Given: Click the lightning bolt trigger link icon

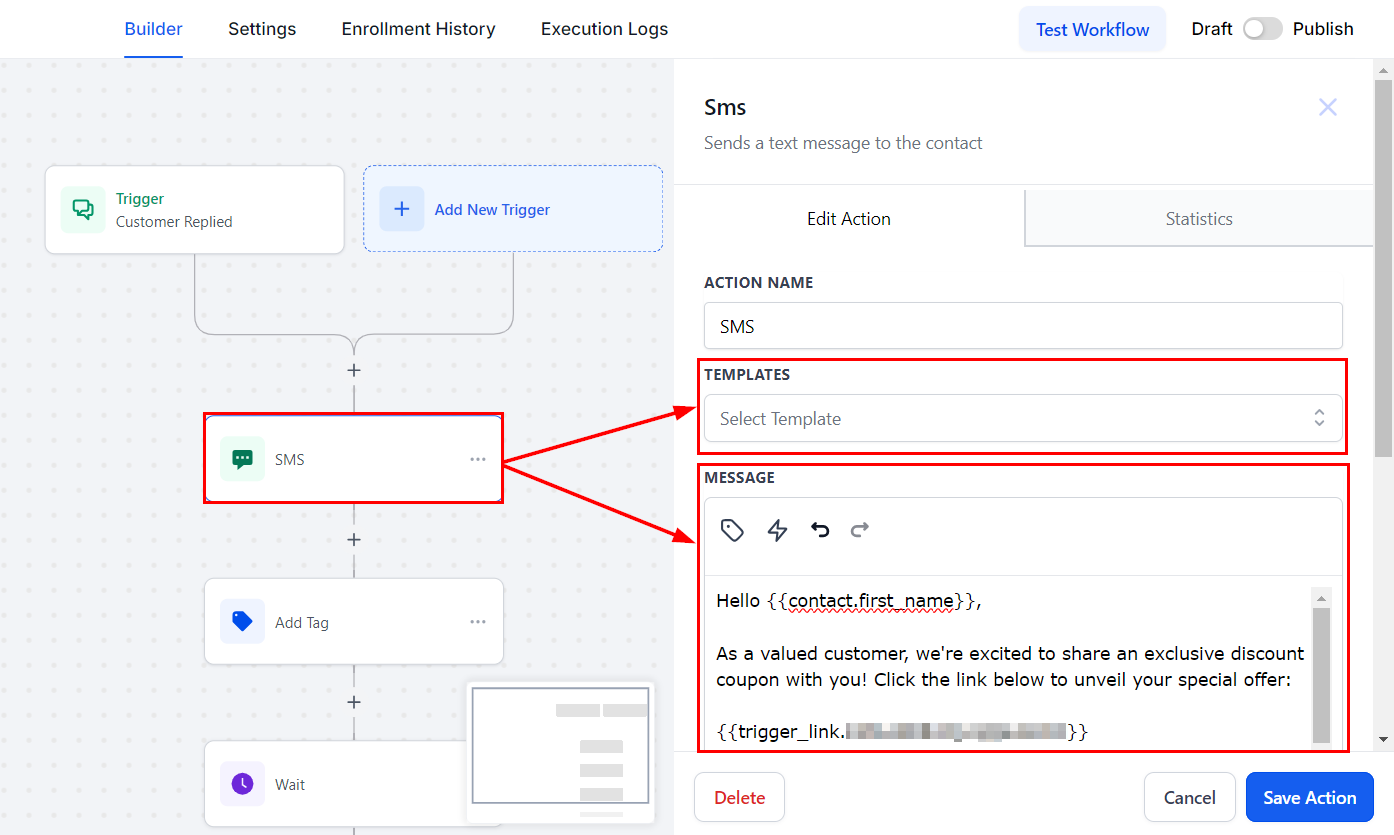Looking at the screenshot, I should coord(777,530).
